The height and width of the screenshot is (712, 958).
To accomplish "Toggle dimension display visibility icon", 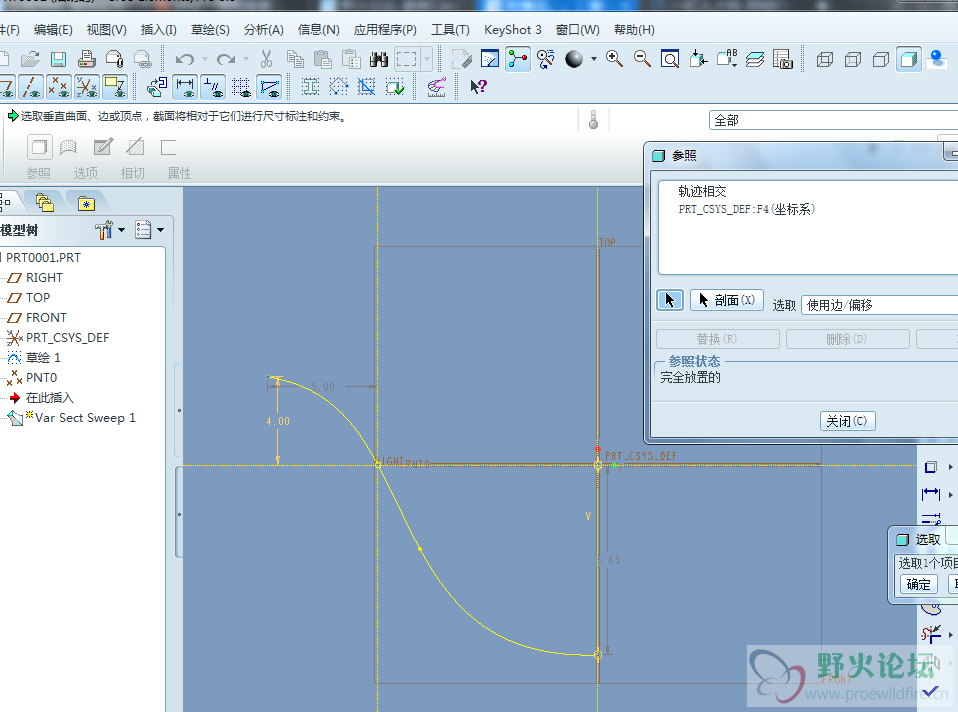I will [x=186, y=87].
